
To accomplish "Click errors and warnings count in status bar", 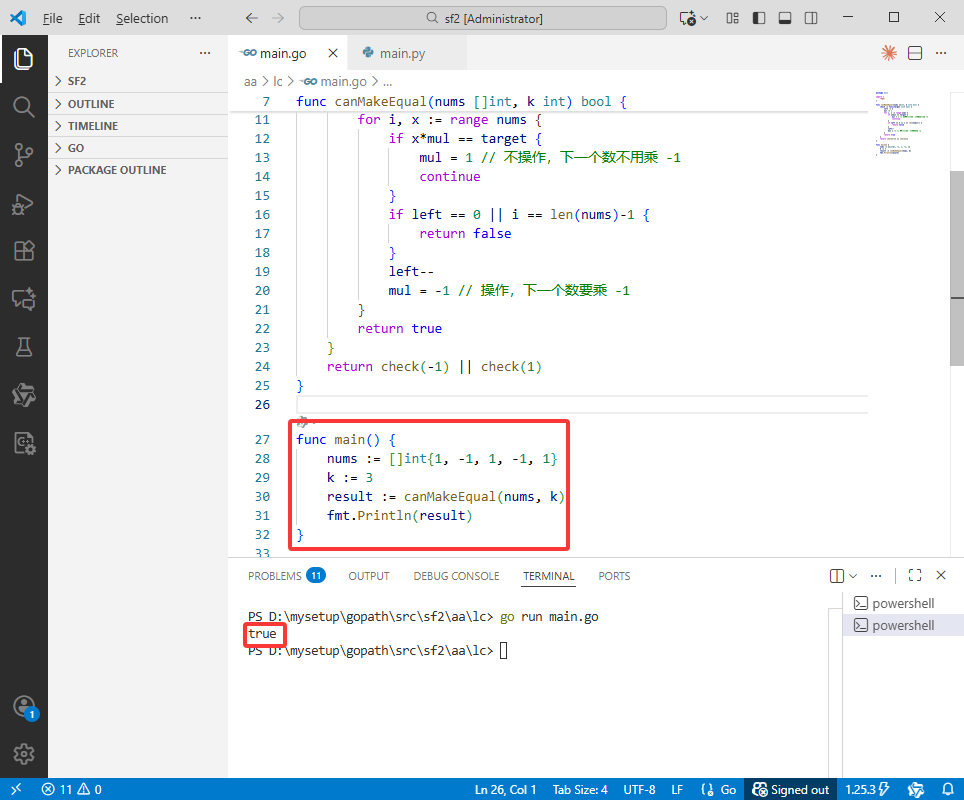I will [71, 789].
